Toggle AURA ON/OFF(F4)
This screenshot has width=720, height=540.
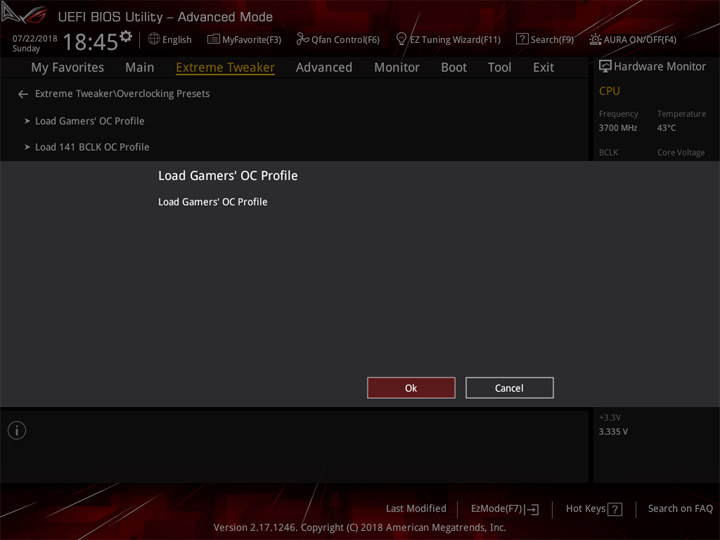(x=633, y=39)
